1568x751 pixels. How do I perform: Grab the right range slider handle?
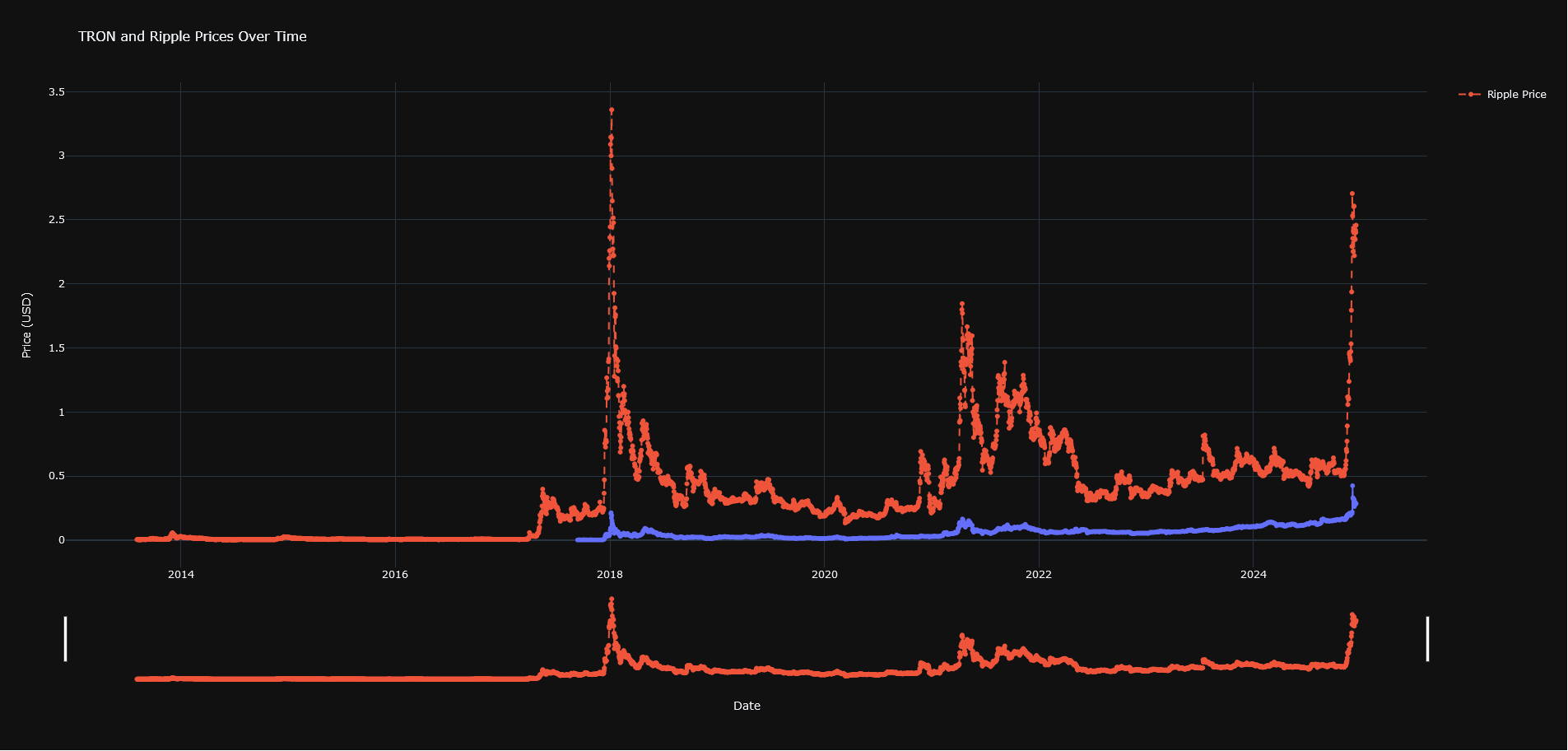point(1427,638)
